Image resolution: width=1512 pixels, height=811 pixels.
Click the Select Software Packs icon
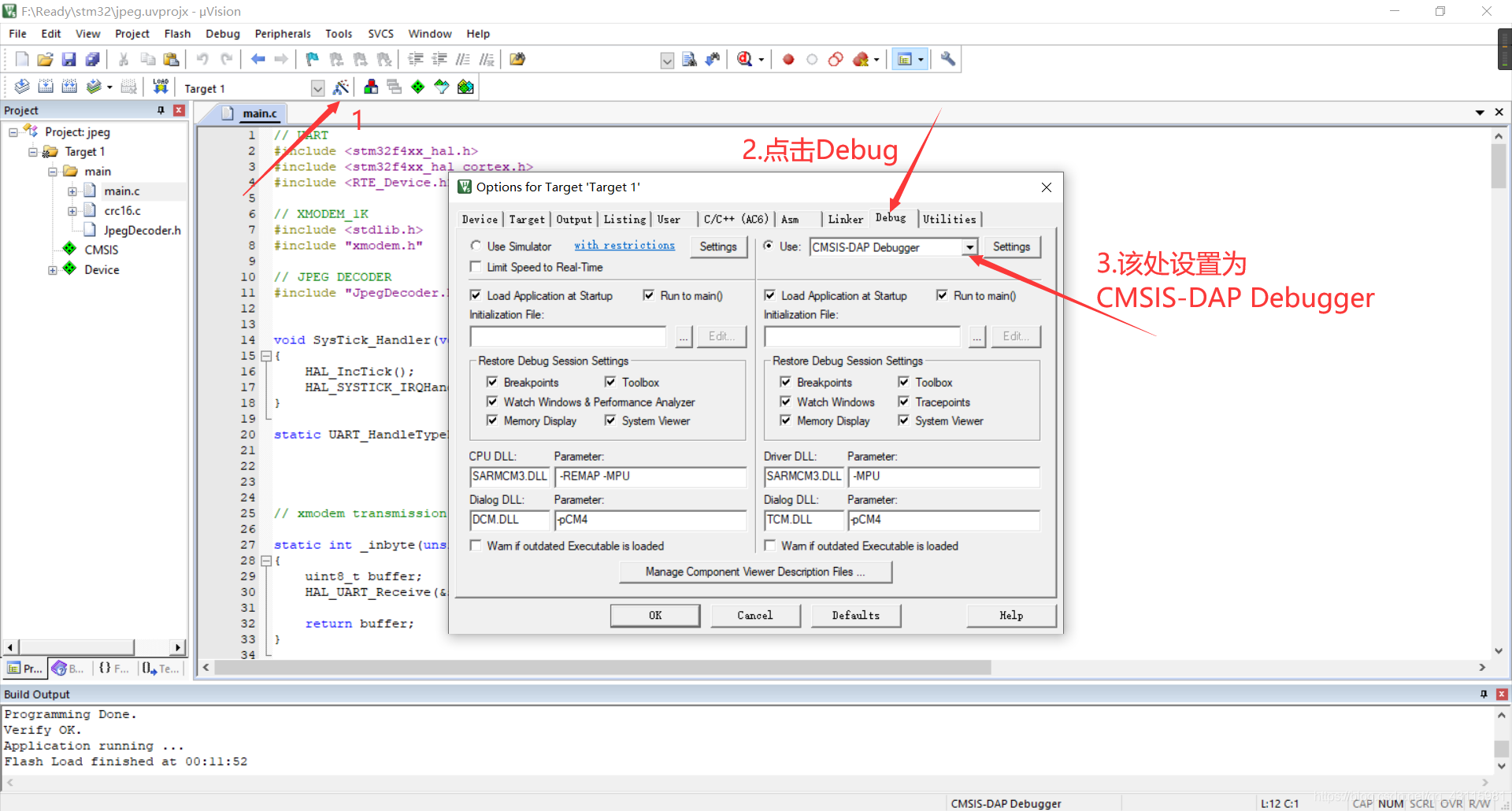point(442,87)
